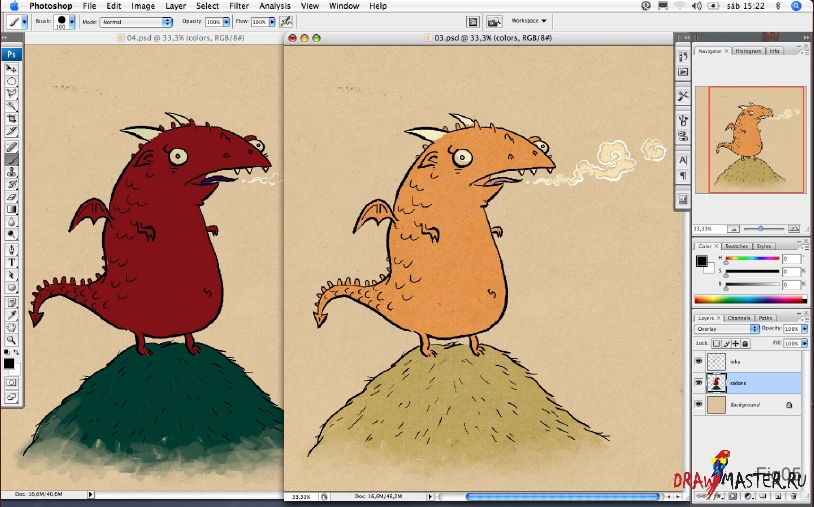Open the Workspace dropdown

tap(529, 21)
